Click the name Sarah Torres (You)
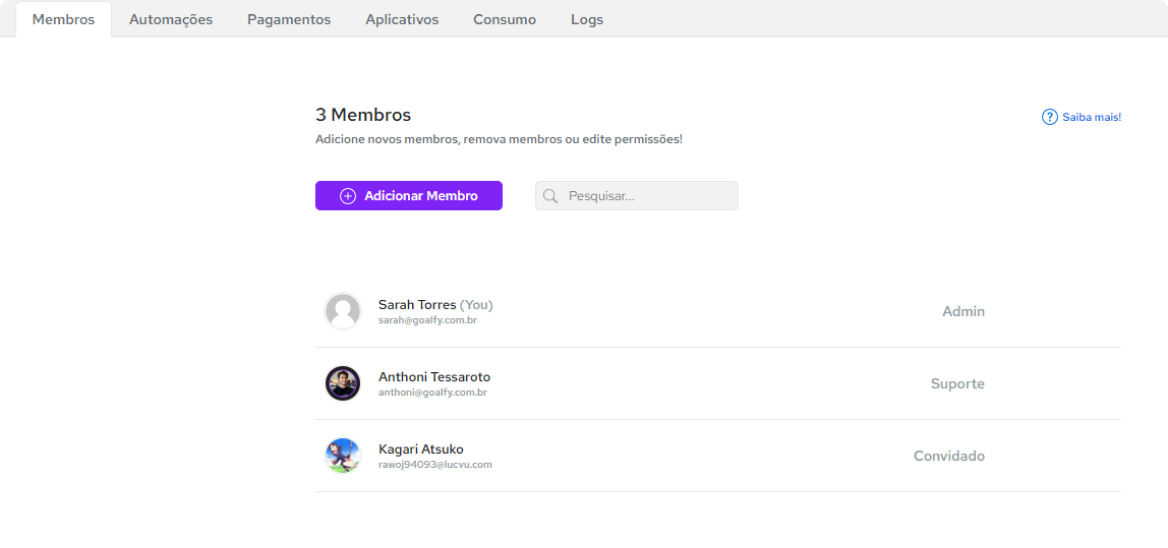This screenshot has width=1168, height=548. pos(436,305)
